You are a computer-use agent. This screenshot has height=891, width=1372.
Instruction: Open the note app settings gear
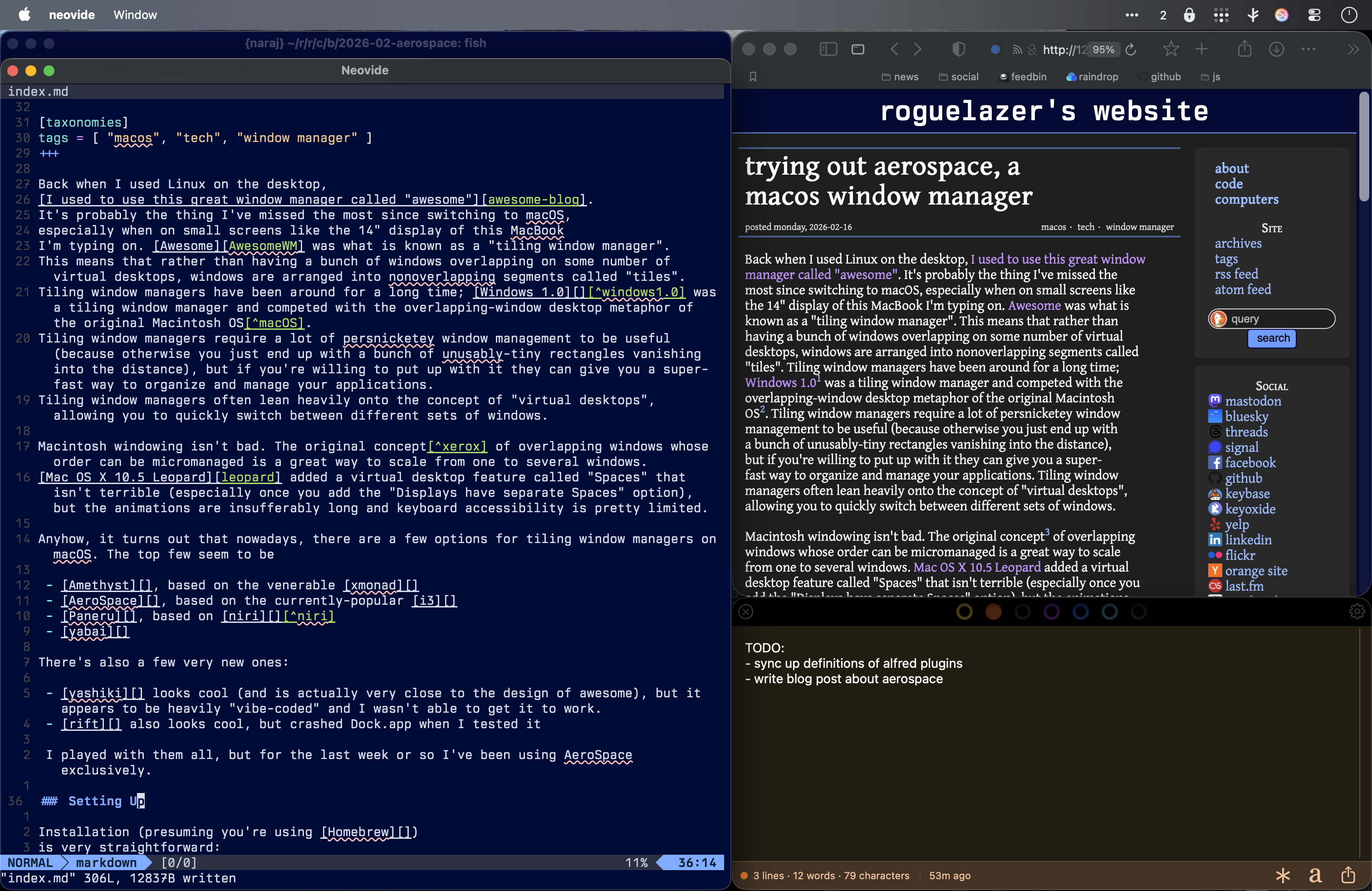[1357, 612]
